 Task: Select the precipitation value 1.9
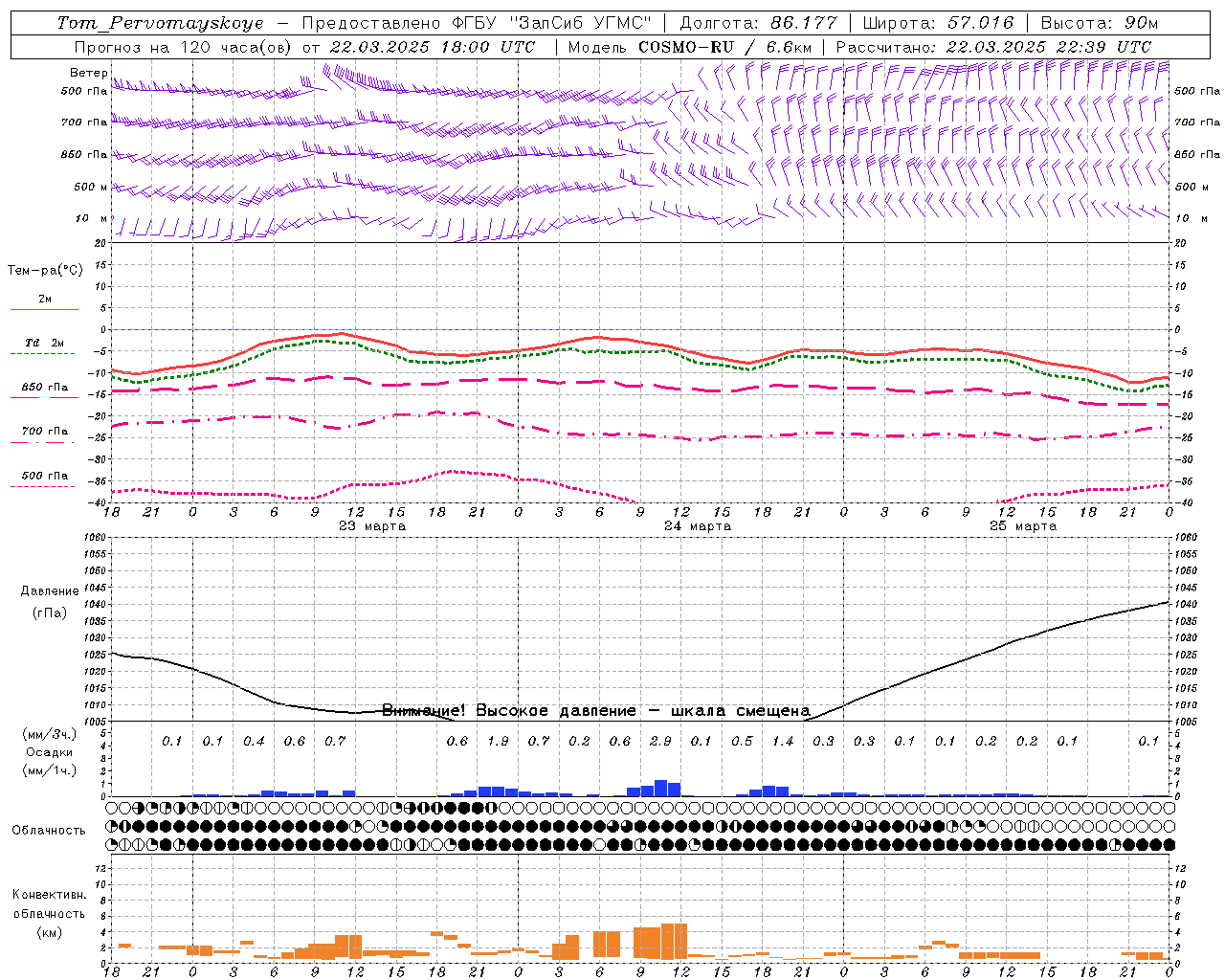[x=498, y=742]
